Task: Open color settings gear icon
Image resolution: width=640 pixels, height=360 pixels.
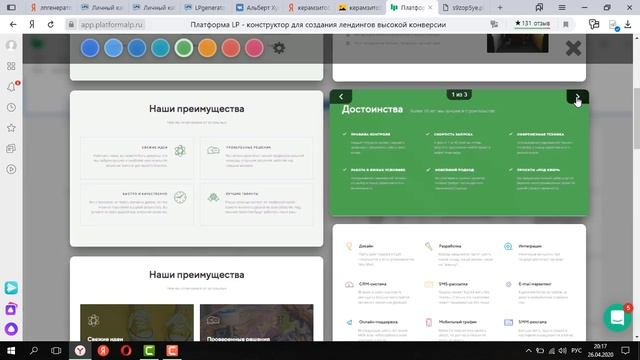Action: (279, 48)
